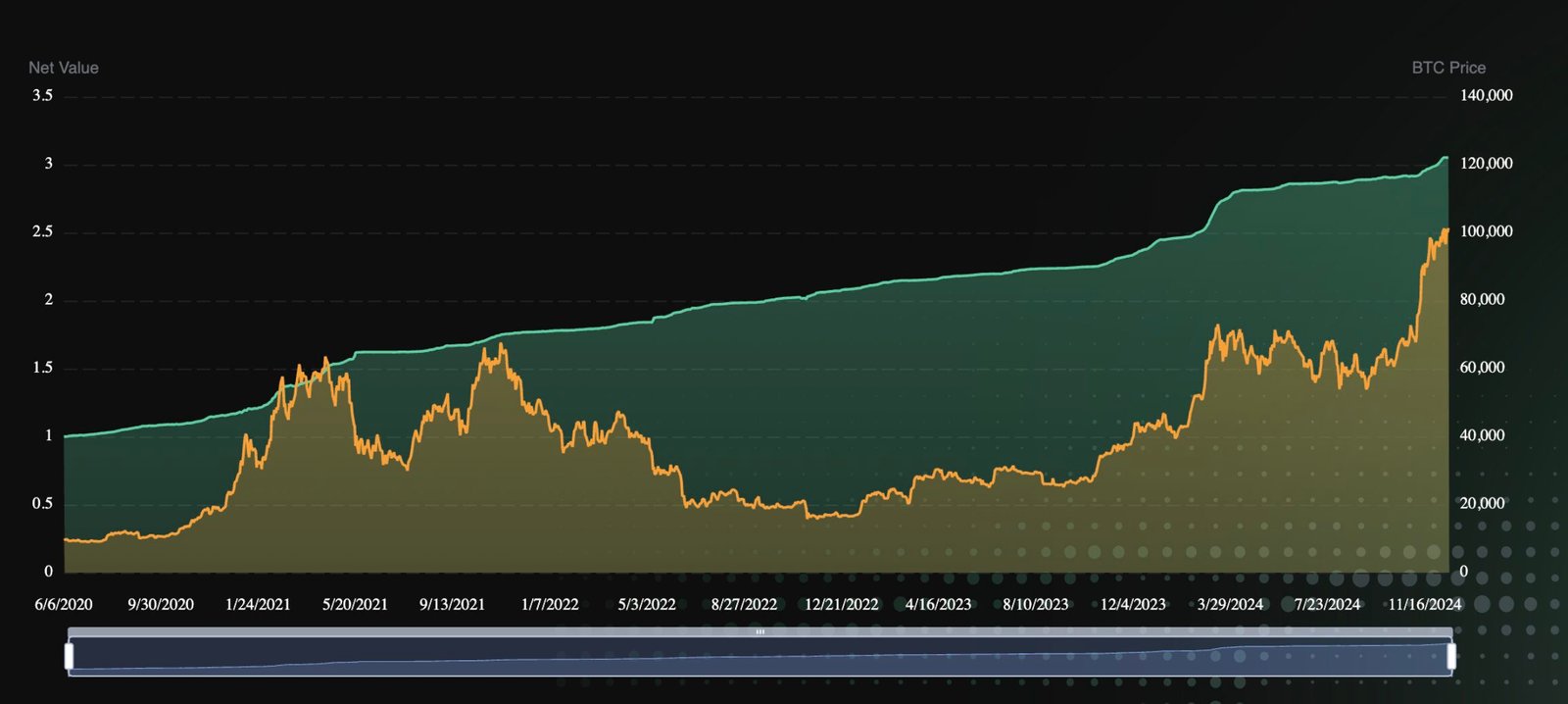Select the 3/29/2024 date label

point(1230,604)
